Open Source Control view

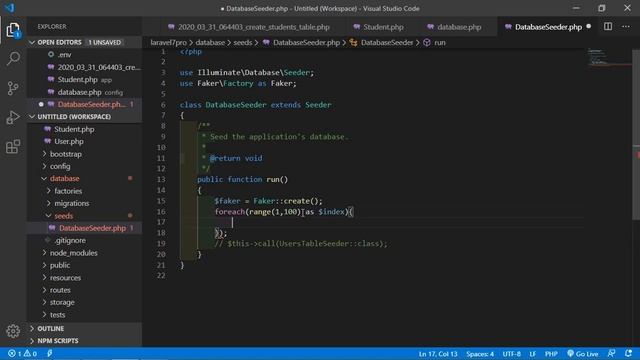click(x=13, y=88)
